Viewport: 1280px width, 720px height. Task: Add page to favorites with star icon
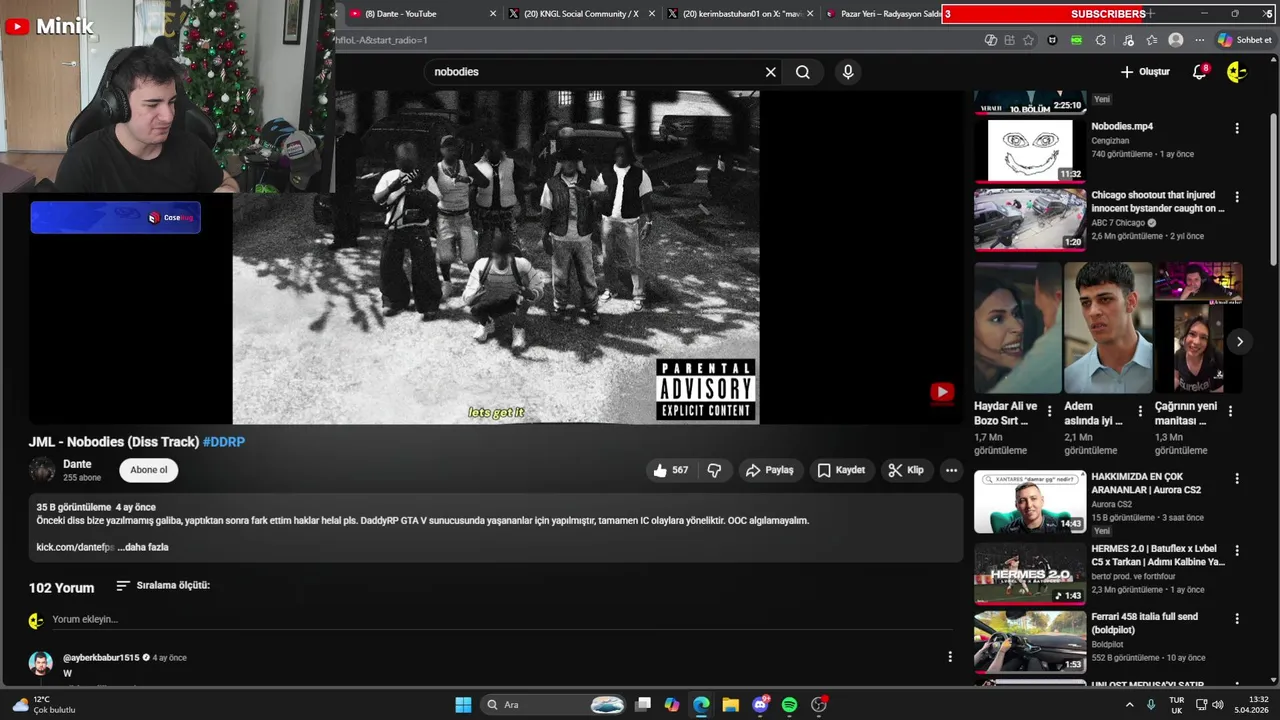1029,40
